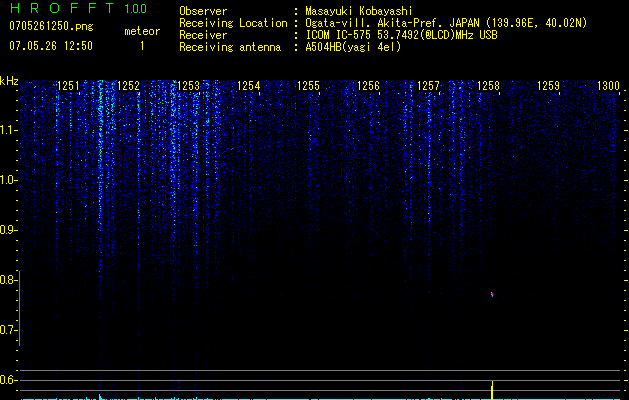Click the Observer label

[203, 11]
